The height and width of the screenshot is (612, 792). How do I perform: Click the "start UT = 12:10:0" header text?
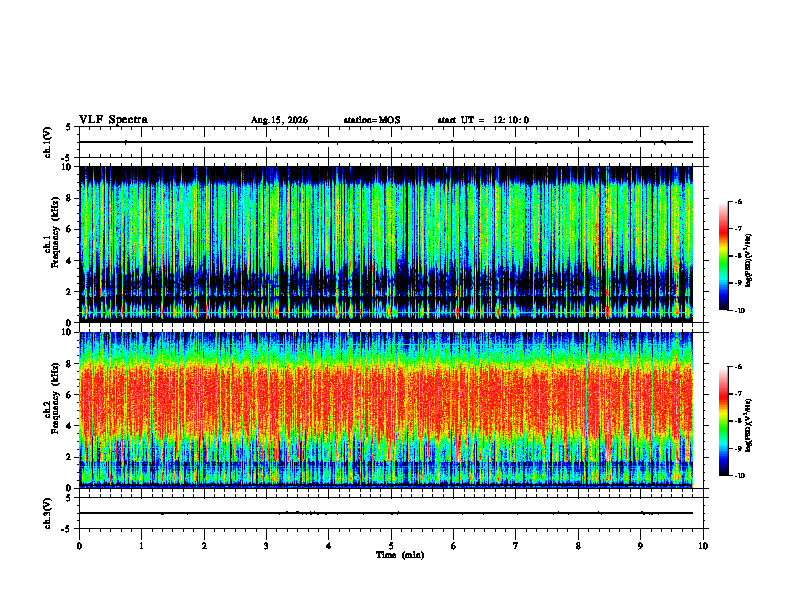pos(483,120)
